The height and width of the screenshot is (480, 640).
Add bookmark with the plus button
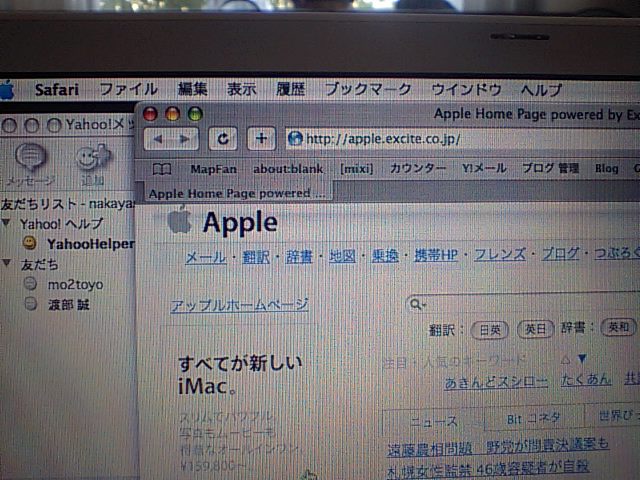[x=261, y=139]
